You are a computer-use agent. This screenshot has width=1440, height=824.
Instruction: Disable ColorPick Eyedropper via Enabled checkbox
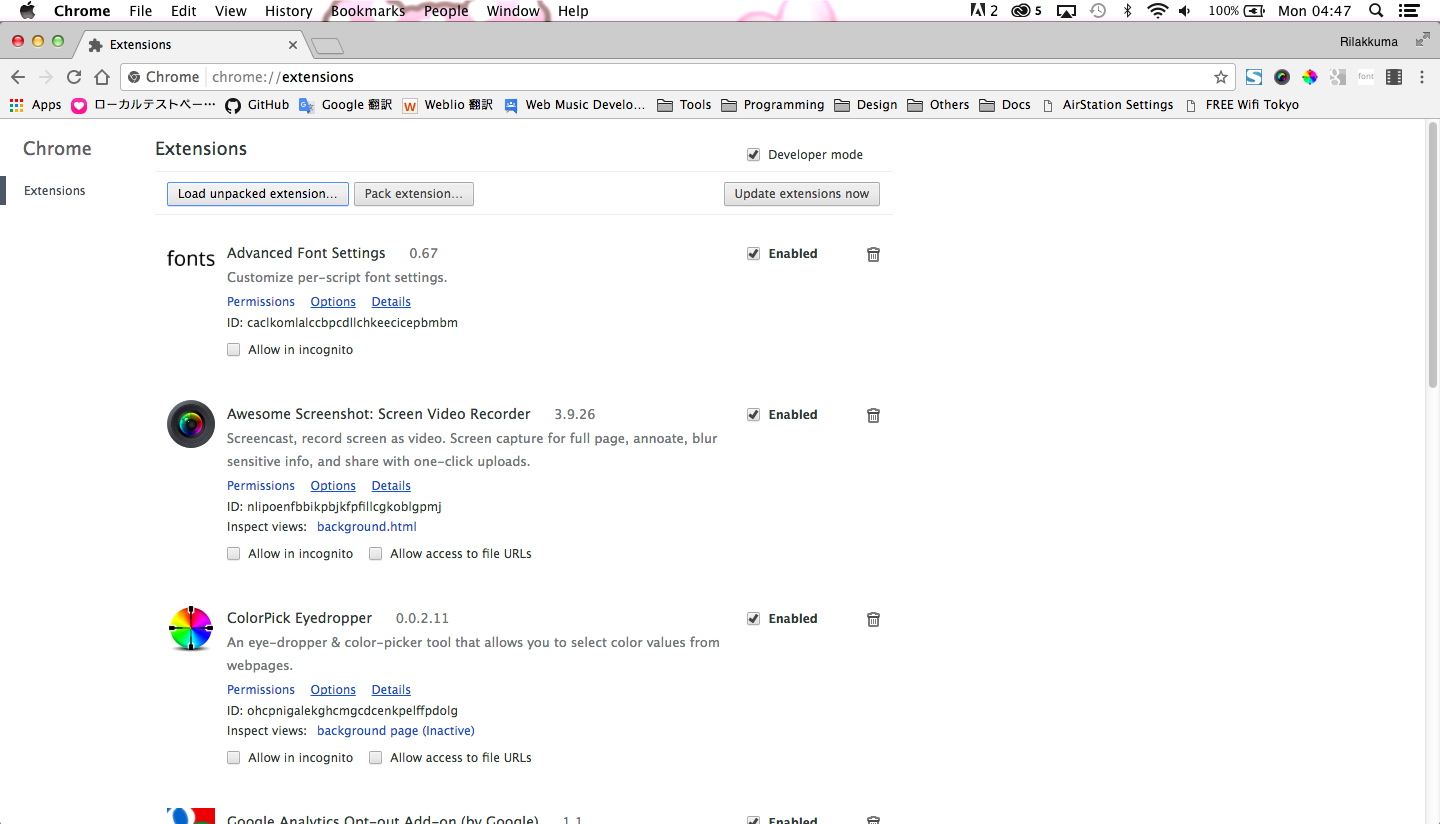753,619
